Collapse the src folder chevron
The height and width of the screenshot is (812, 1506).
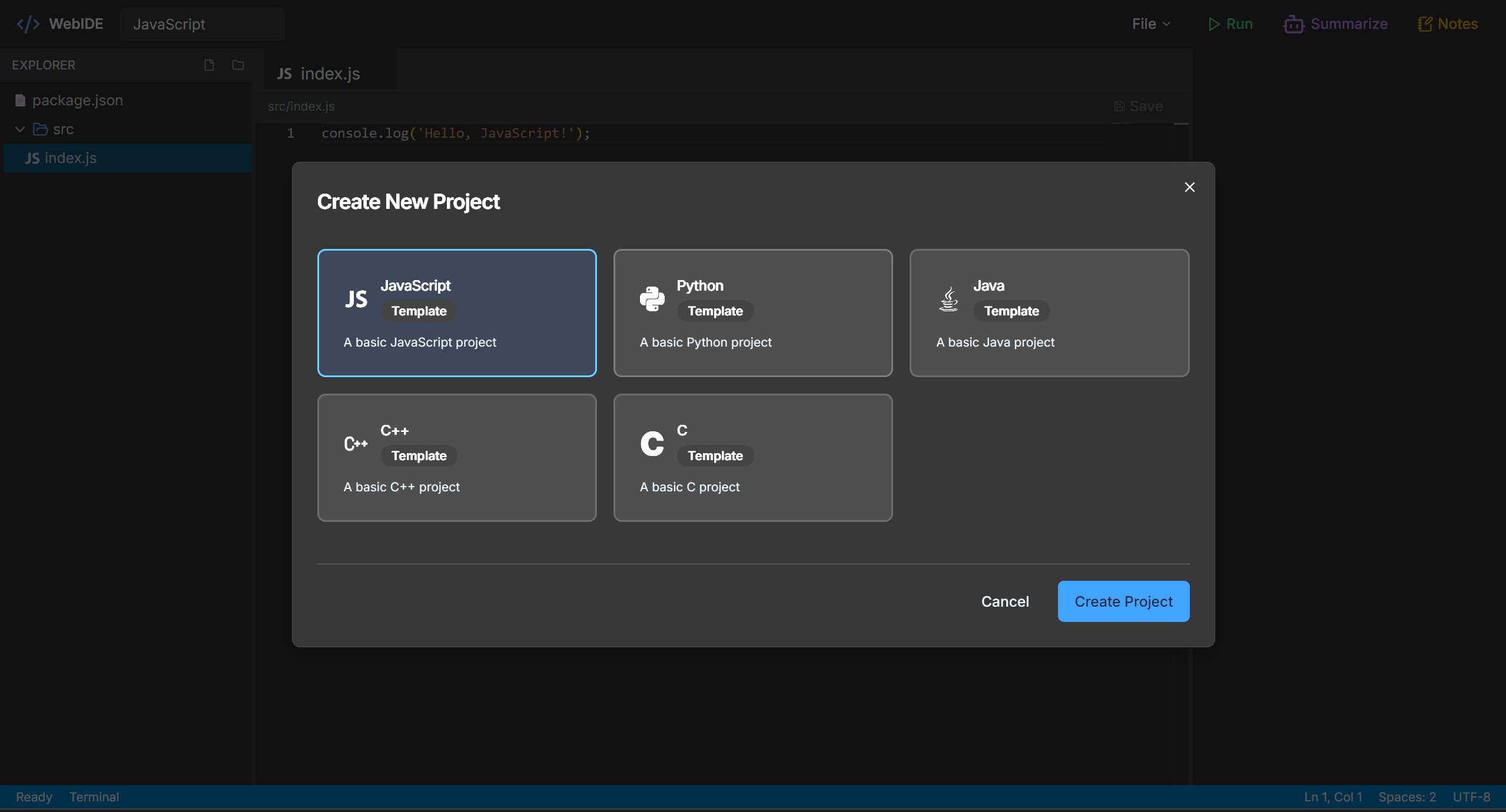20,129
